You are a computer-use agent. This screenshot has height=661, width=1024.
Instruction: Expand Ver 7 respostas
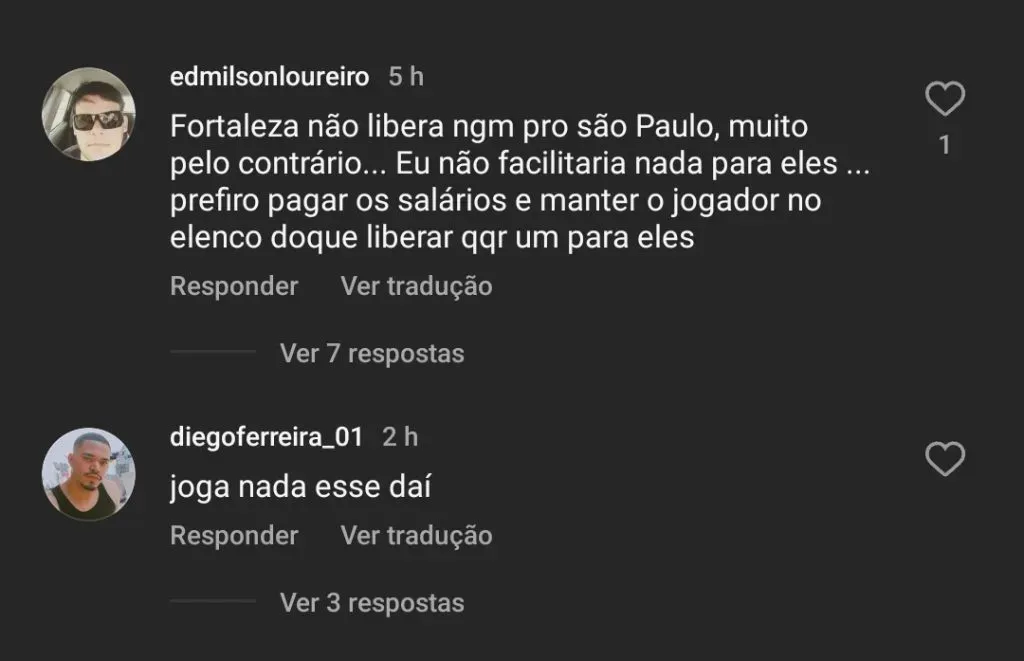pyautogui.click(x=372, y=353)
